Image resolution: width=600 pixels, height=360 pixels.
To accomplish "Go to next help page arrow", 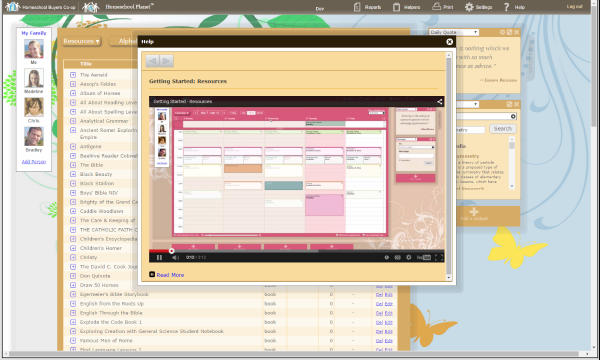I will [166, 61].
